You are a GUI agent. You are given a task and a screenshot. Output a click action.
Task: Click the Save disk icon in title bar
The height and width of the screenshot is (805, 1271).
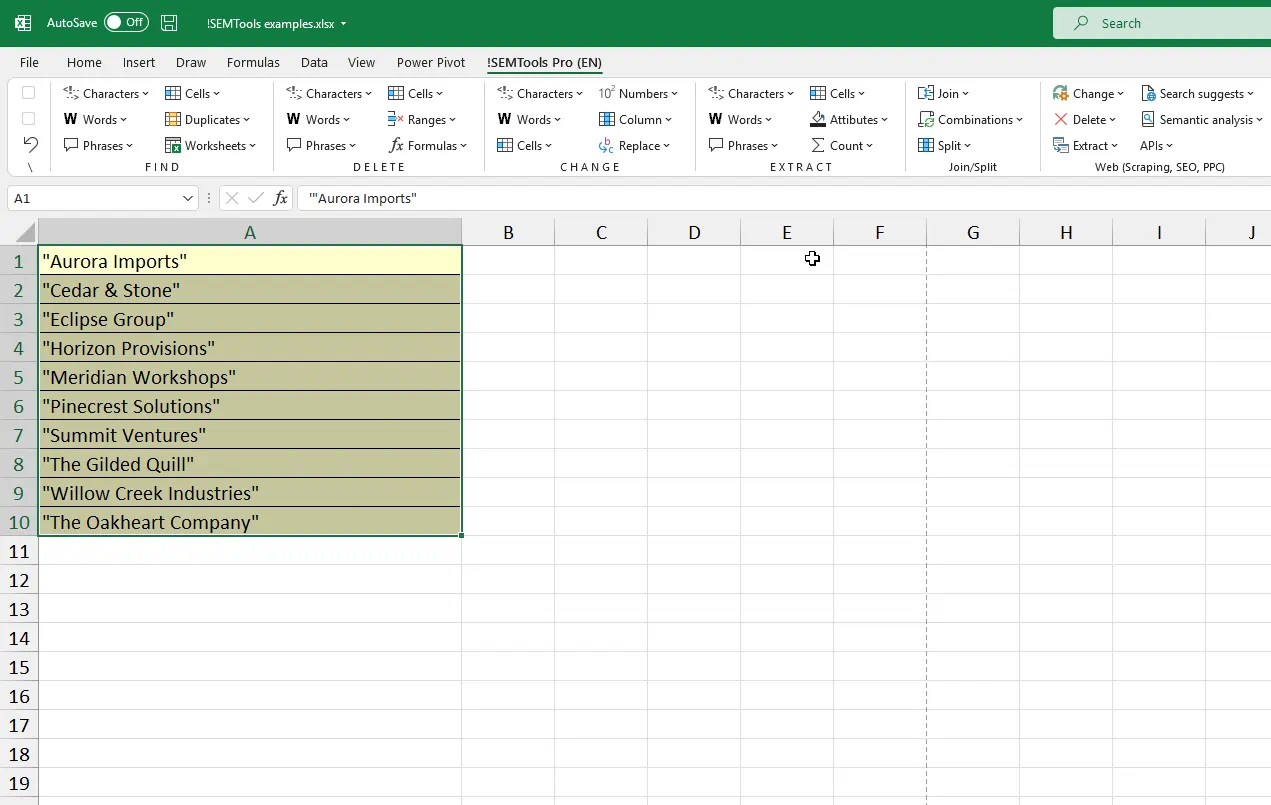point(169,22)
